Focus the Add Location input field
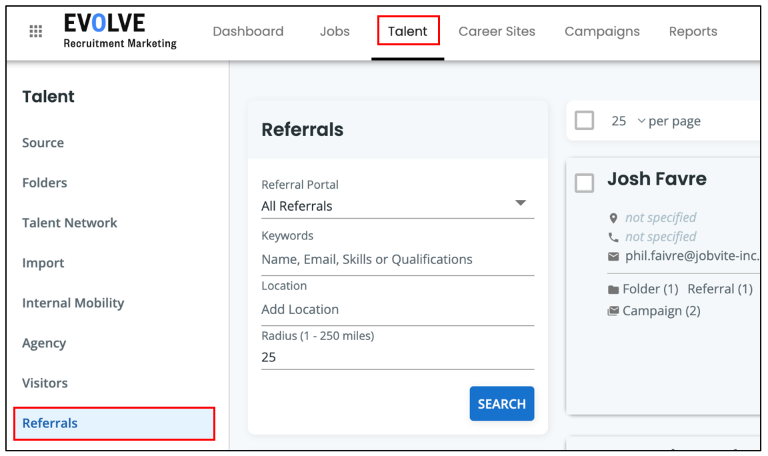 coord(398,310)
